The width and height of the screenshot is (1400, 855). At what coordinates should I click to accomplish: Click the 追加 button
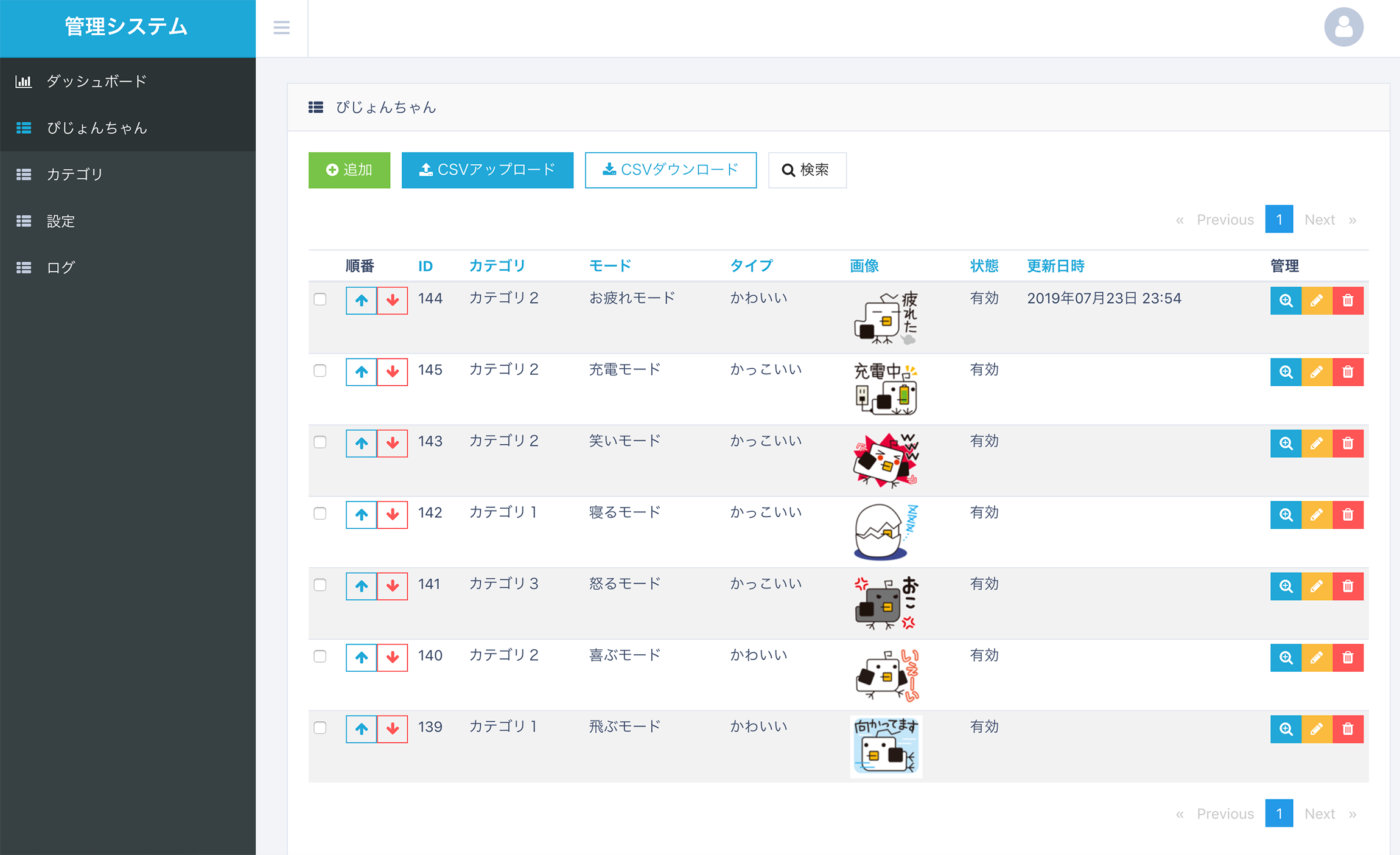pos(351,169)
